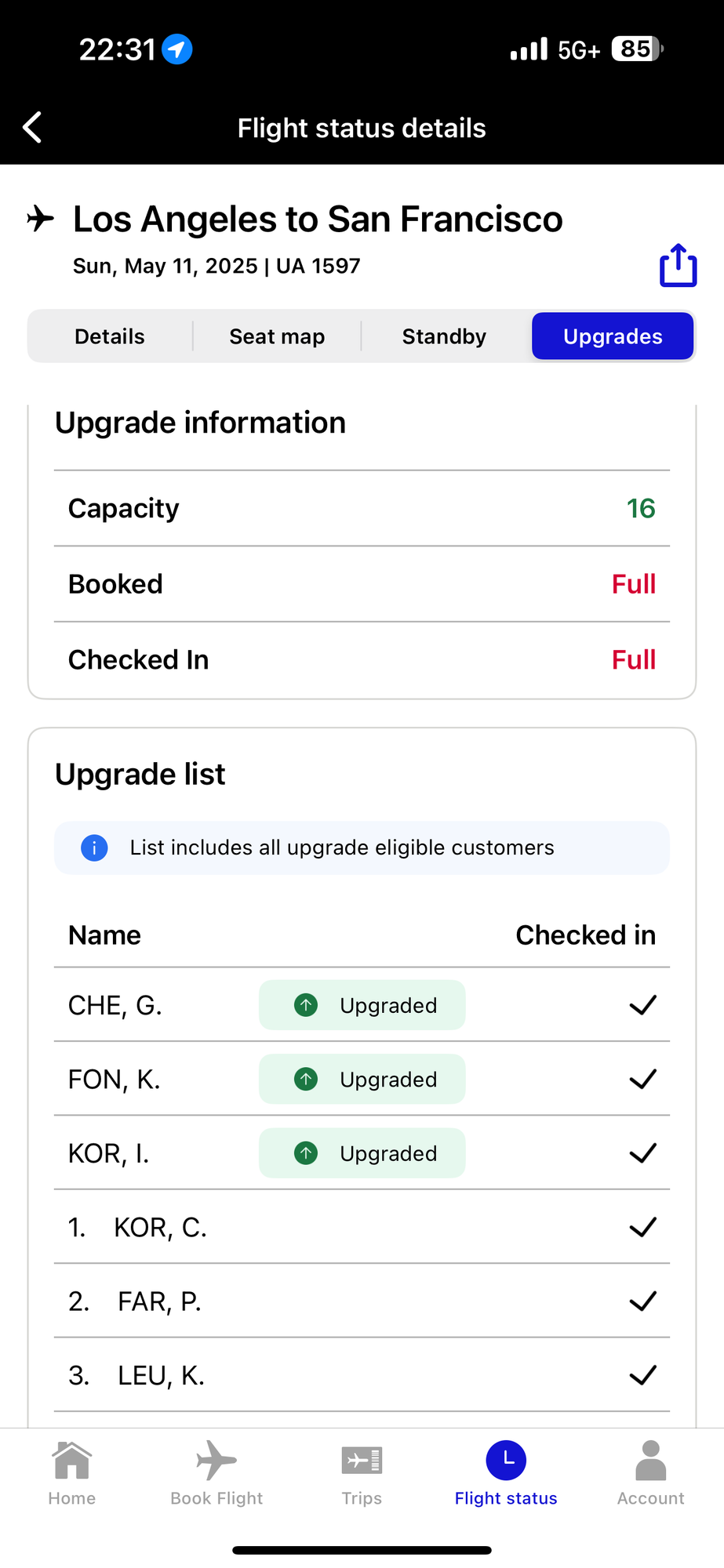Tap the Upgraded badge for KOR, I.
The image size is (724, 1568).
362,1153
